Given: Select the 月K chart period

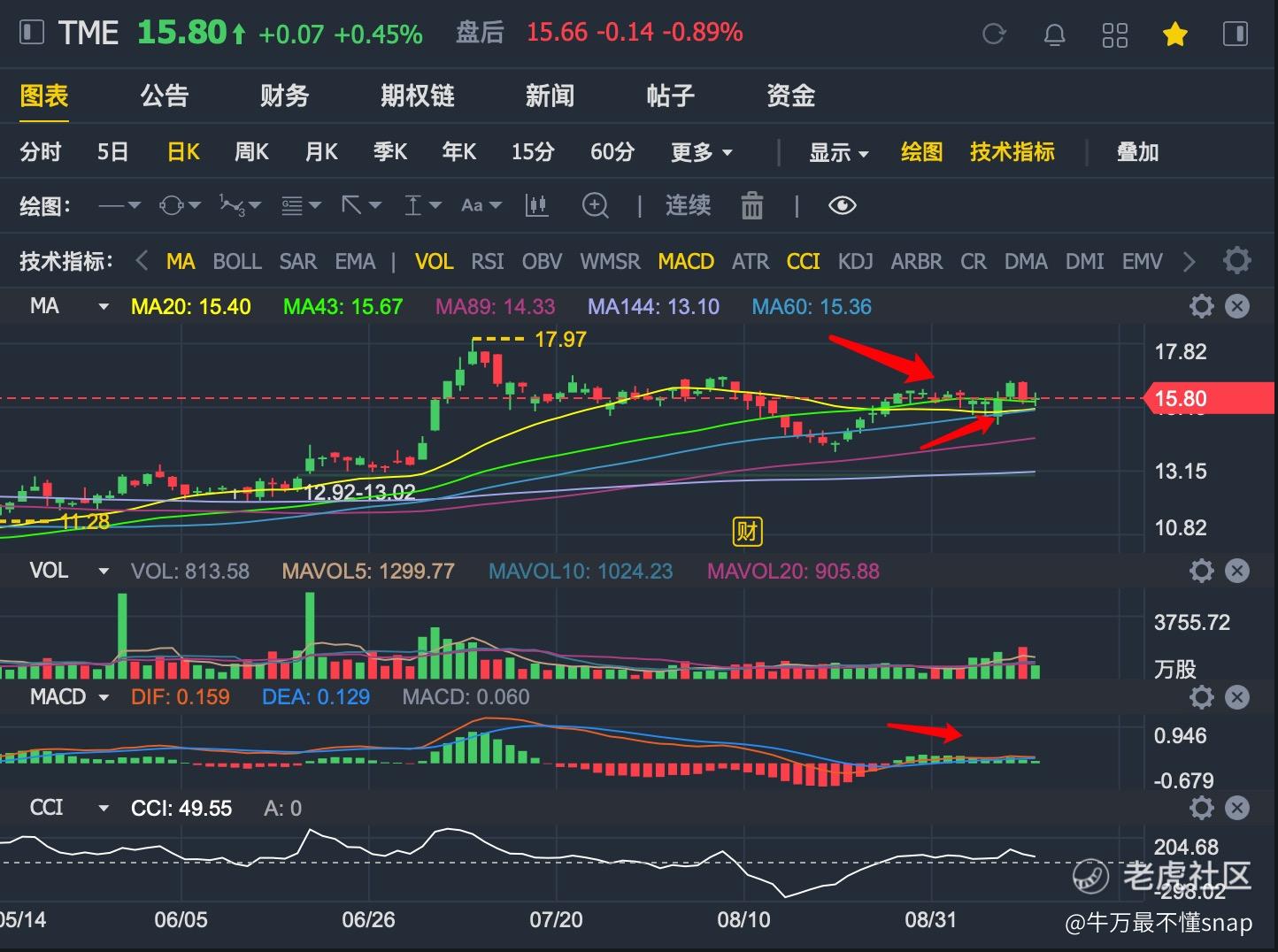Looking at the screenshot, I should click(x=321, y=152).
